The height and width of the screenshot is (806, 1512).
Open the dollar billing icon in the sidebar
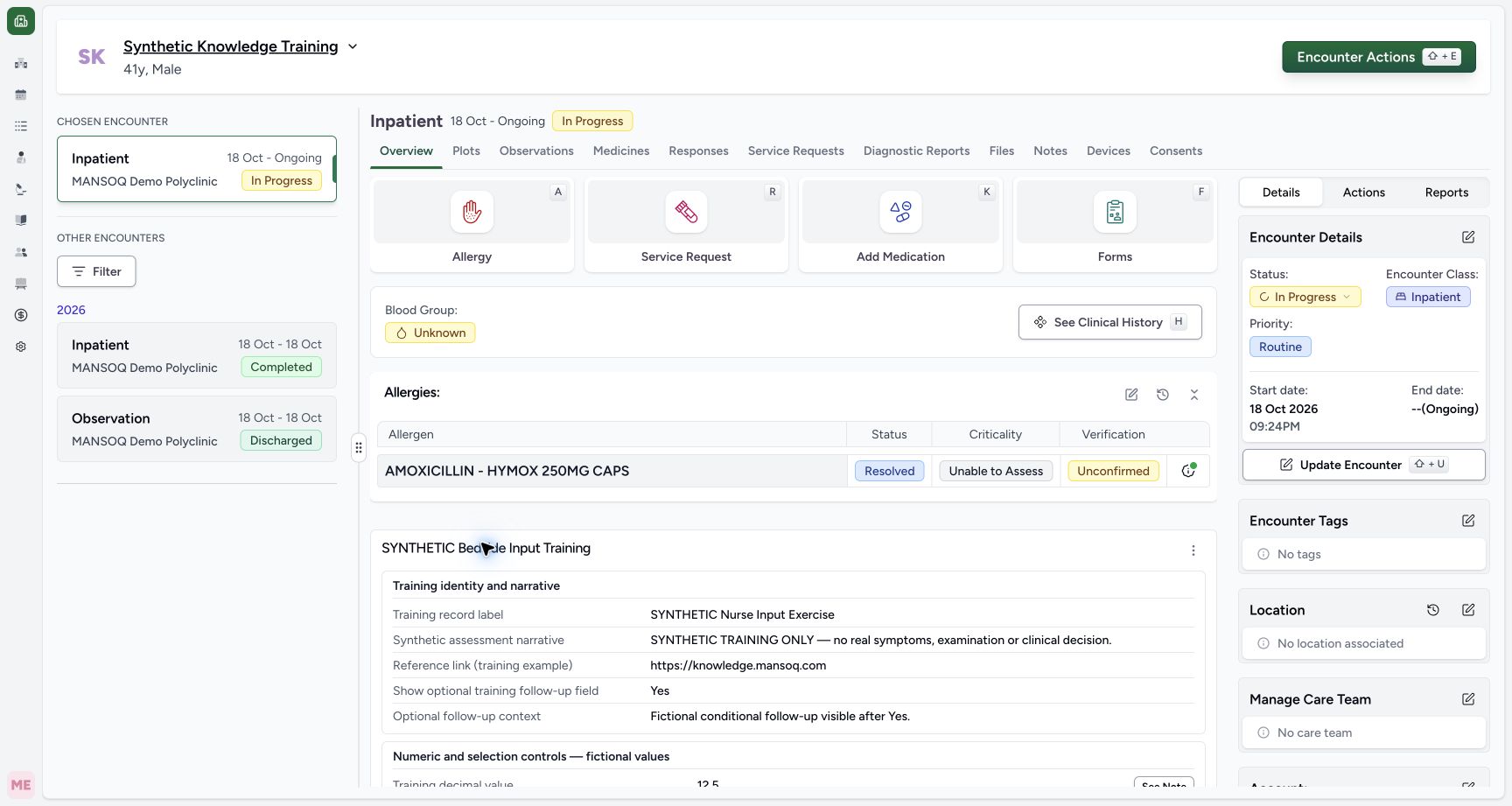[x=21, y=315]
